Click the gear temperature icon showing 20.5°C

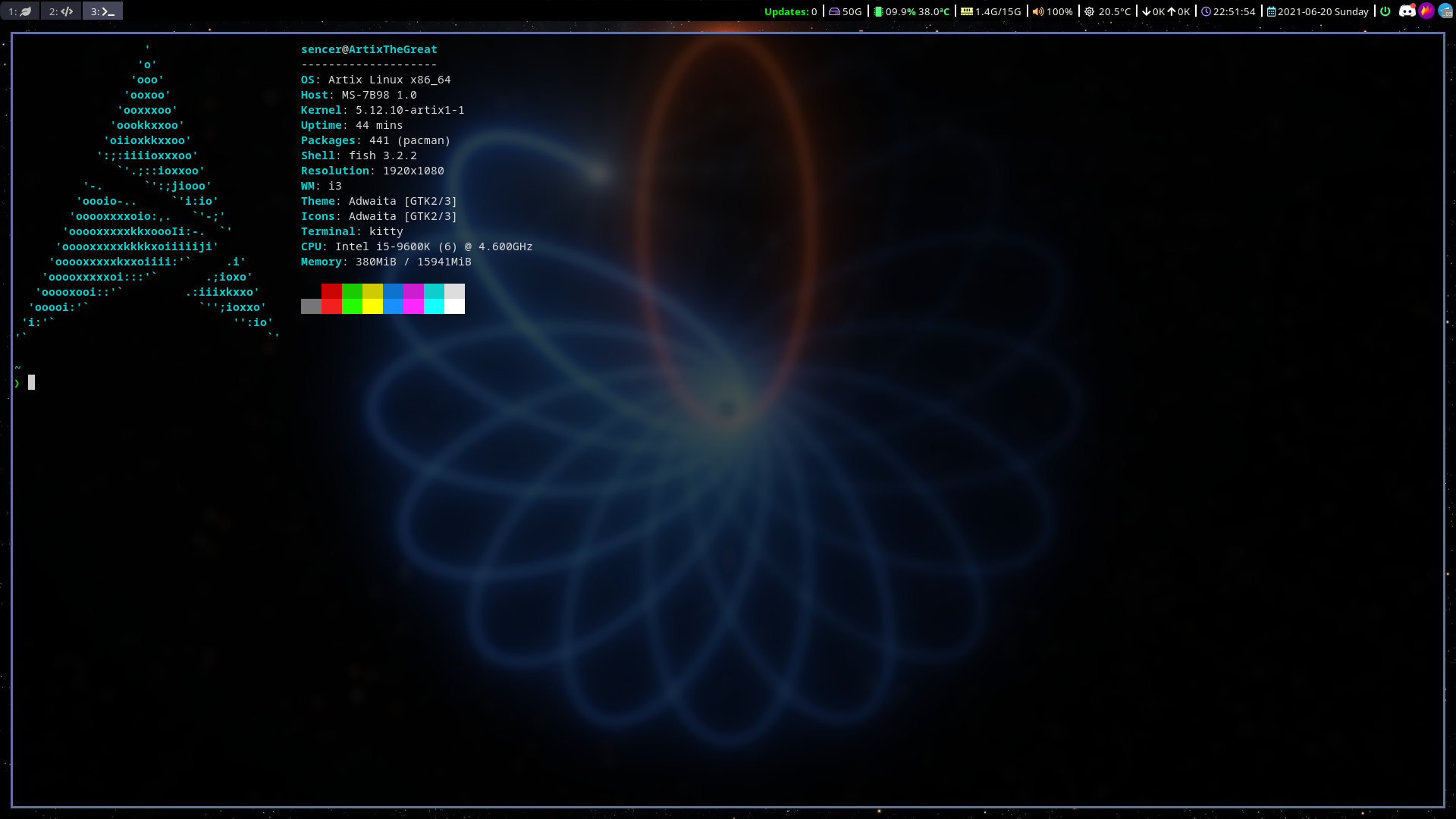(1090, 11)
